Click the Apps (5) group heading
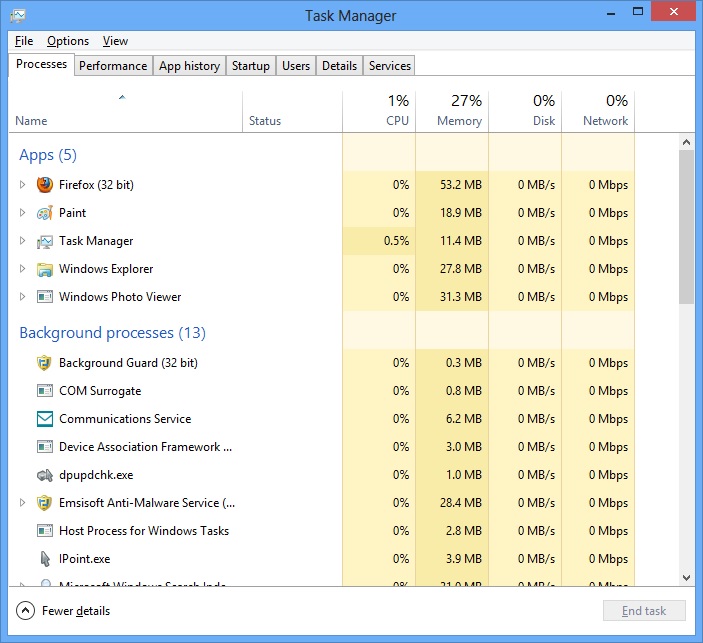The height and width of the screenshot is (643, 703). [48, 155]
